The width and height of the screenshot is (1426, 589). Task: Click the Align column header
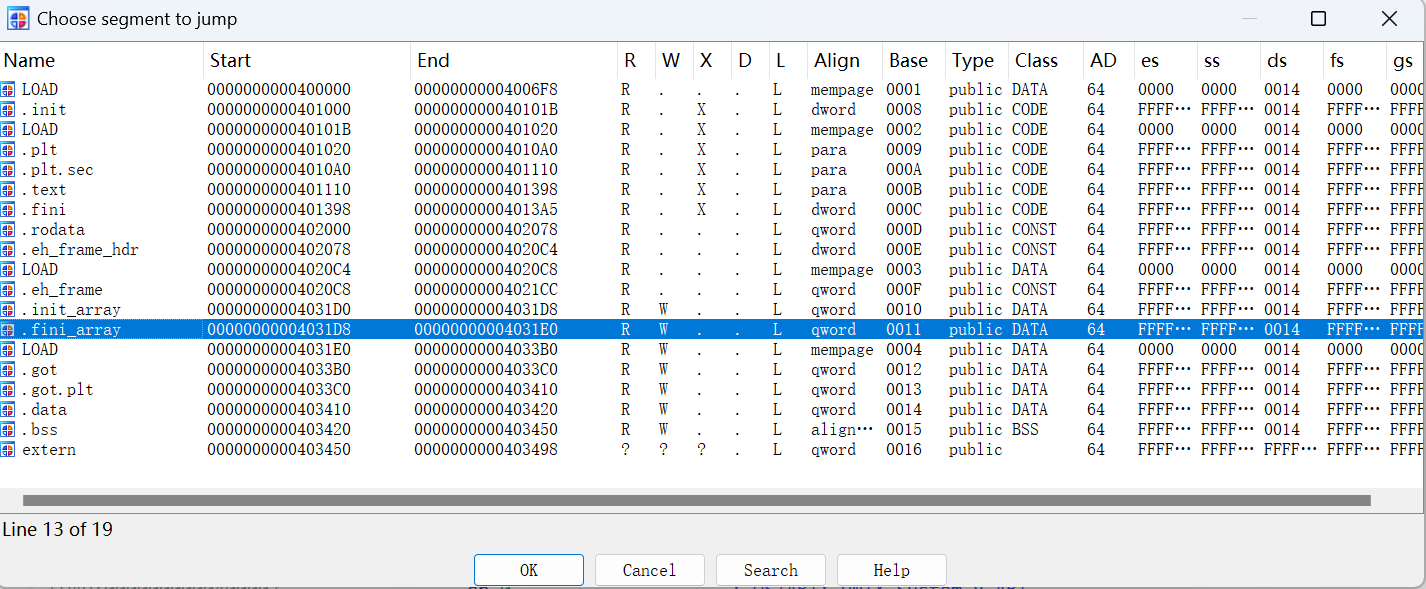coord(836,61)
